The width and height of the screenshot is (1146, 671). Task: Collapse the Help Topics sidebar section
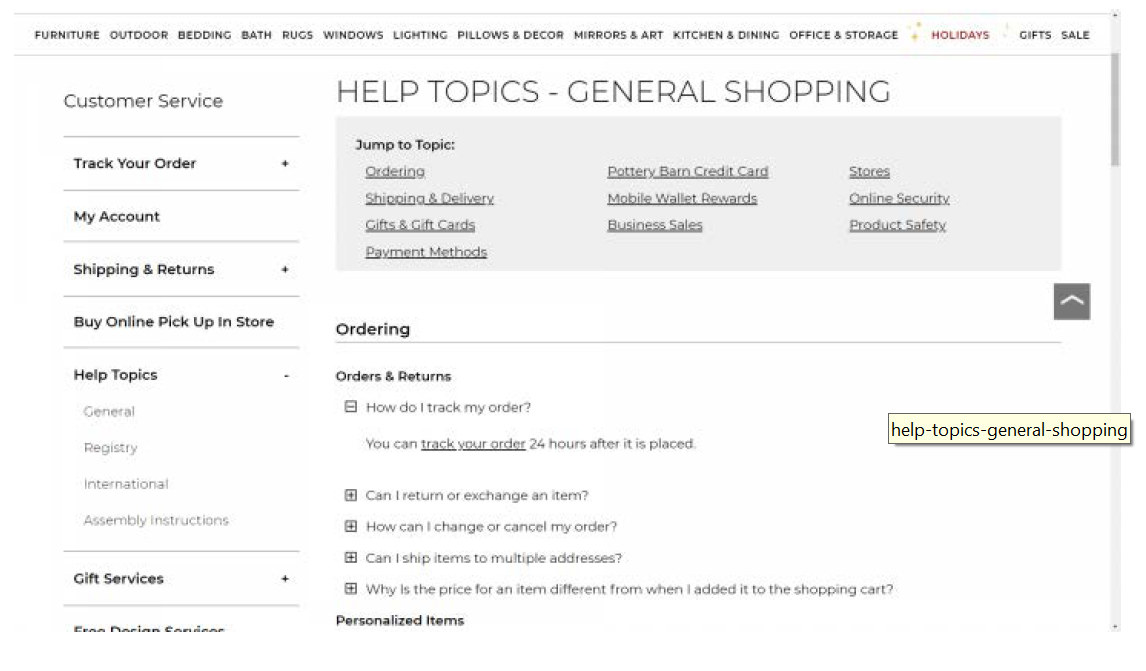(x=286, y=376)
